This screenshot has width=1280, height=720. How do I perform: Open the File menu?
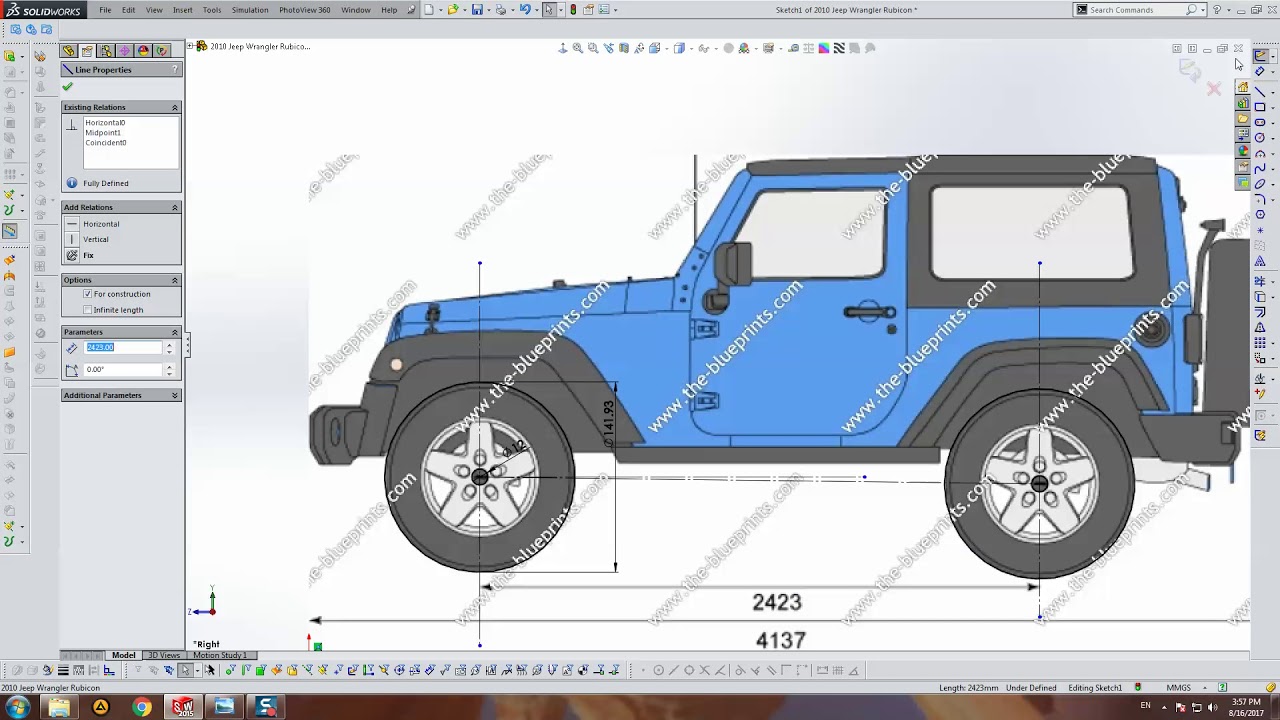click(x=105, y=10)
